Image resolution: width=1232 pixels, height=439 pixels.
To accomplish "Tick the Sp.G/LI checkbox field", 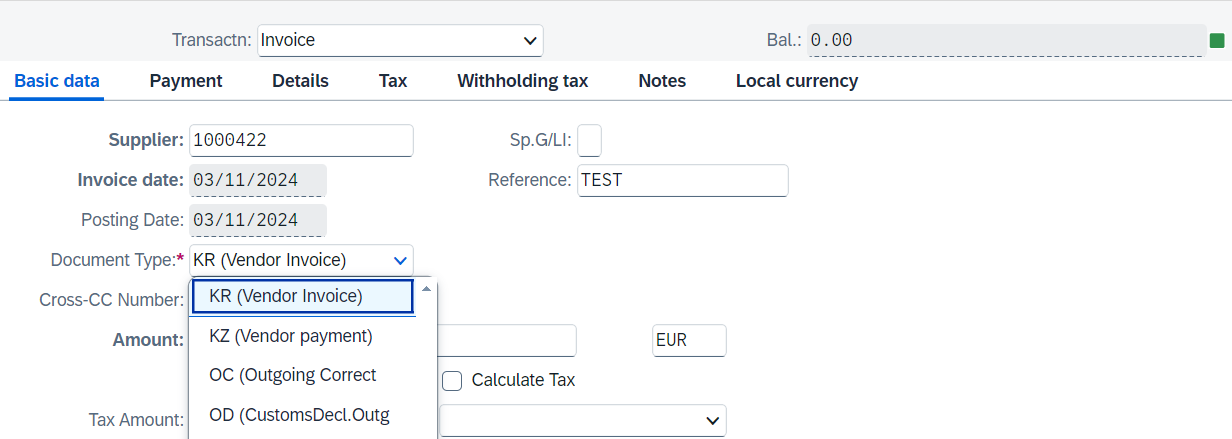I will coord(590,141).
